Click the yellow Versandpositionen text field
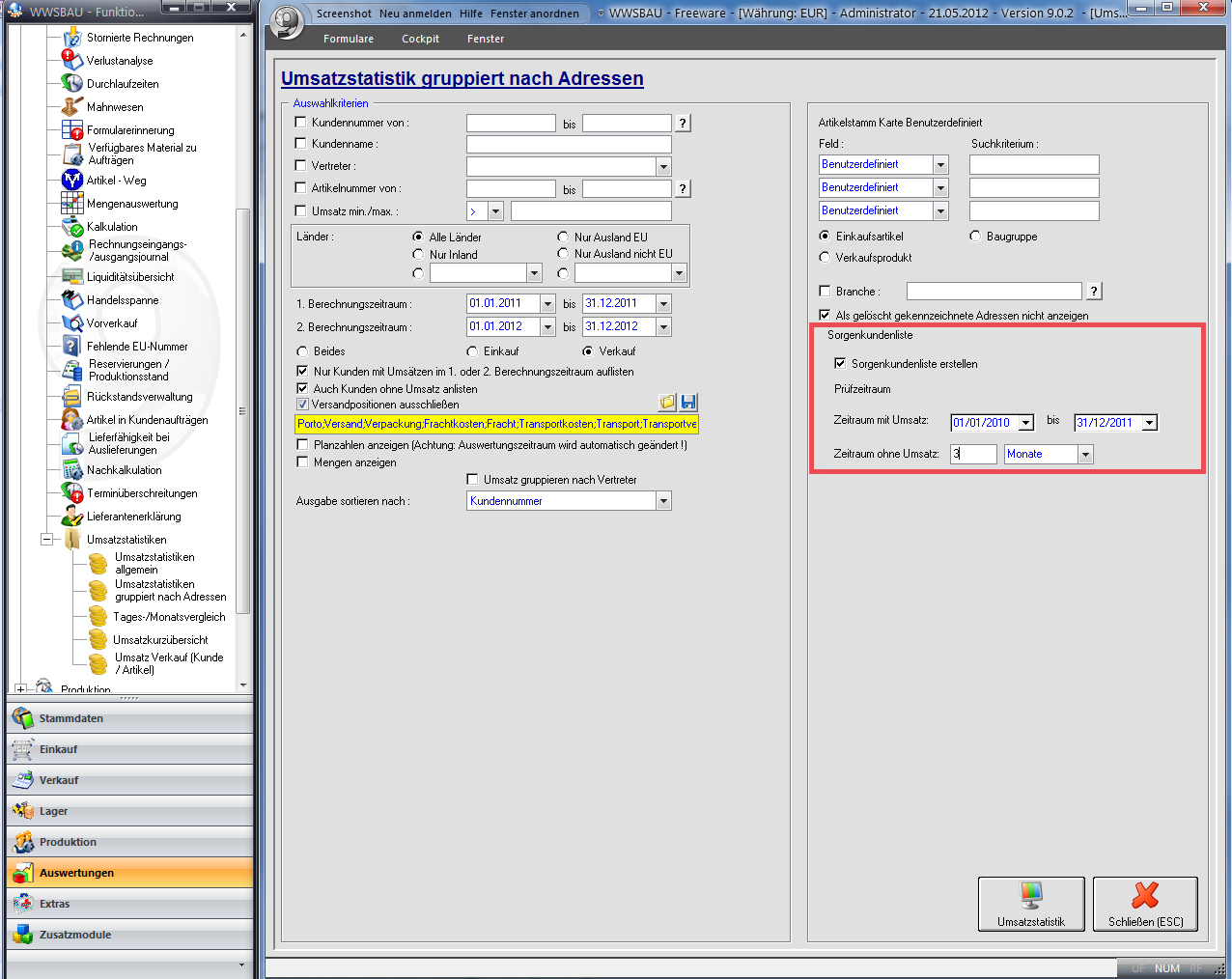Image resolution: width=1232 pixels, height=979 pixels. (496, 424)
